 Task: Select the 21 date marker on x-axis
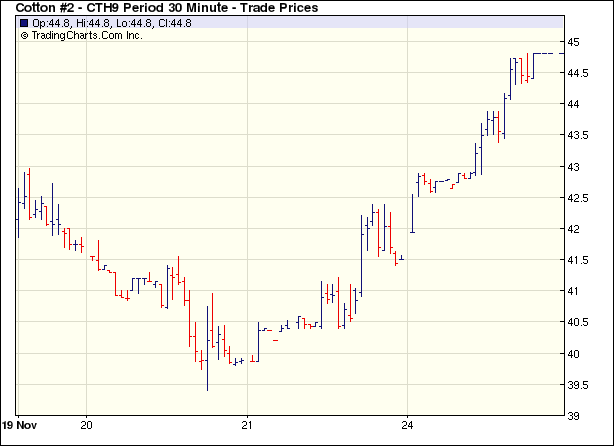248,423
